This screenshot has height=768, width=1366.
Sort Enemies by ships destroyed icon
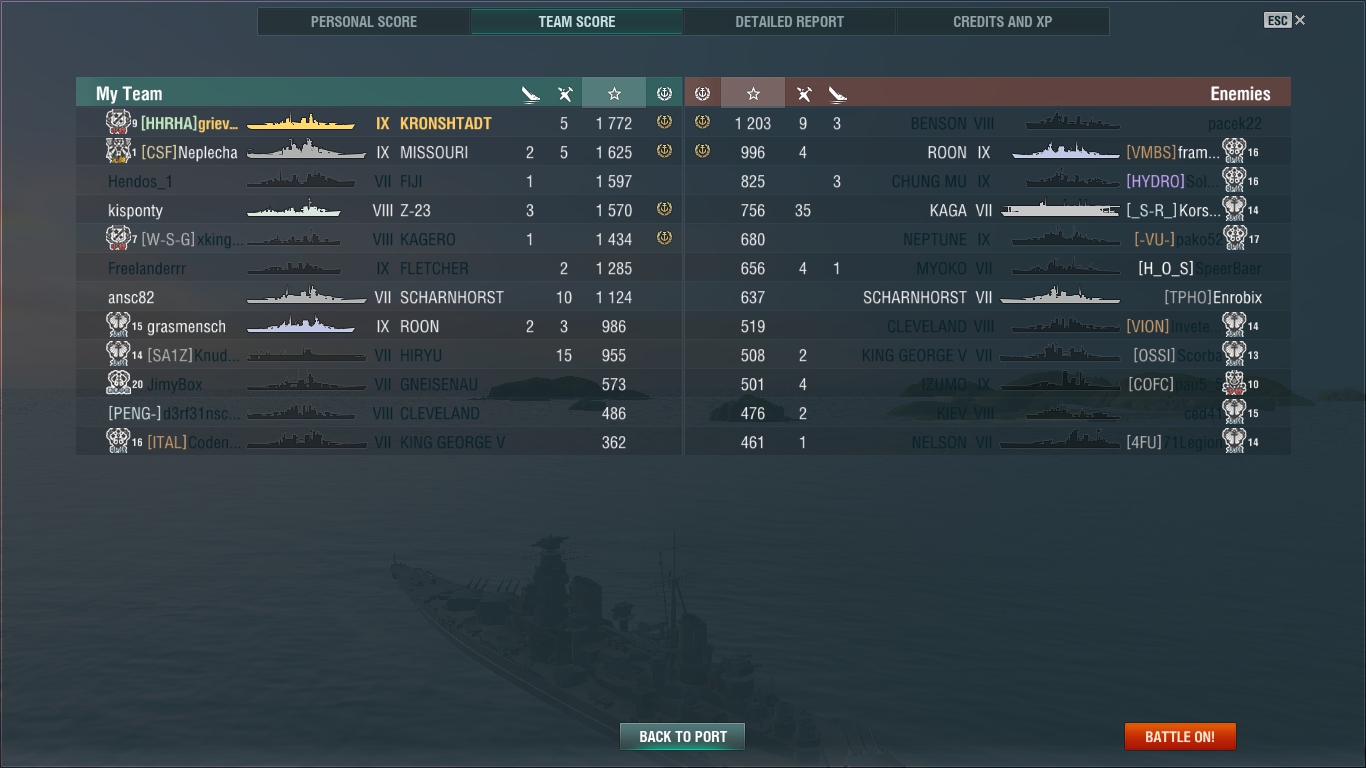pyautogui.click(x=837, y=94)
